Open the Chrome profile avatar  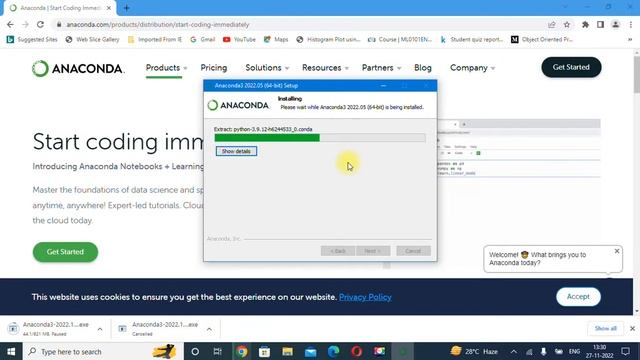pyautogui.click(x=616, y=24)
